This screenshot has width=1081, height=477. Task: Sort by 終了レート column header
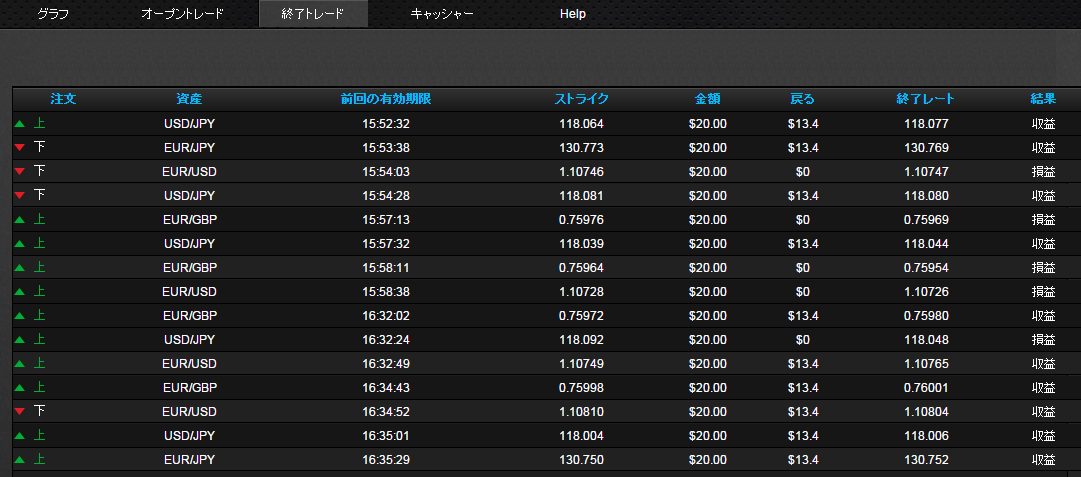(926, 99)
